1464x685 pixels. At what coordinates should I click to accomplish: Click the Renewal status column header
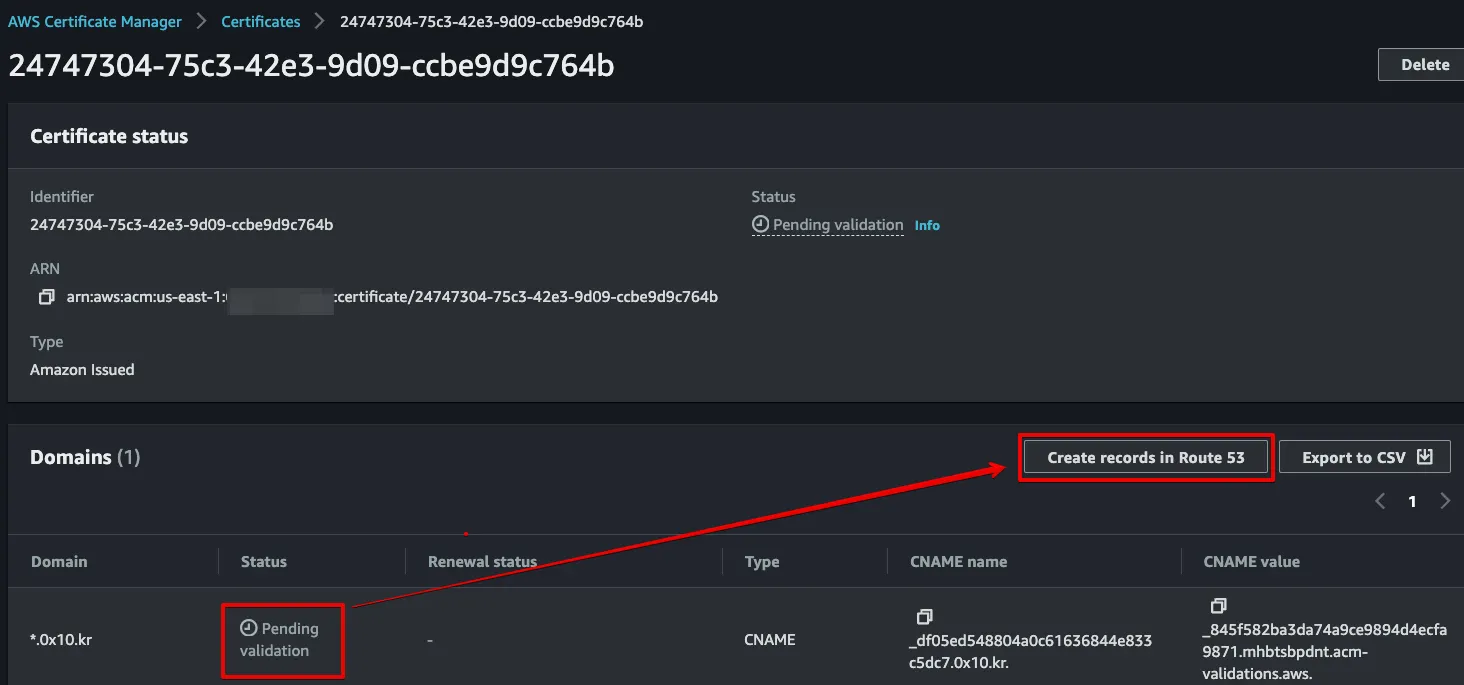(482, 562)
